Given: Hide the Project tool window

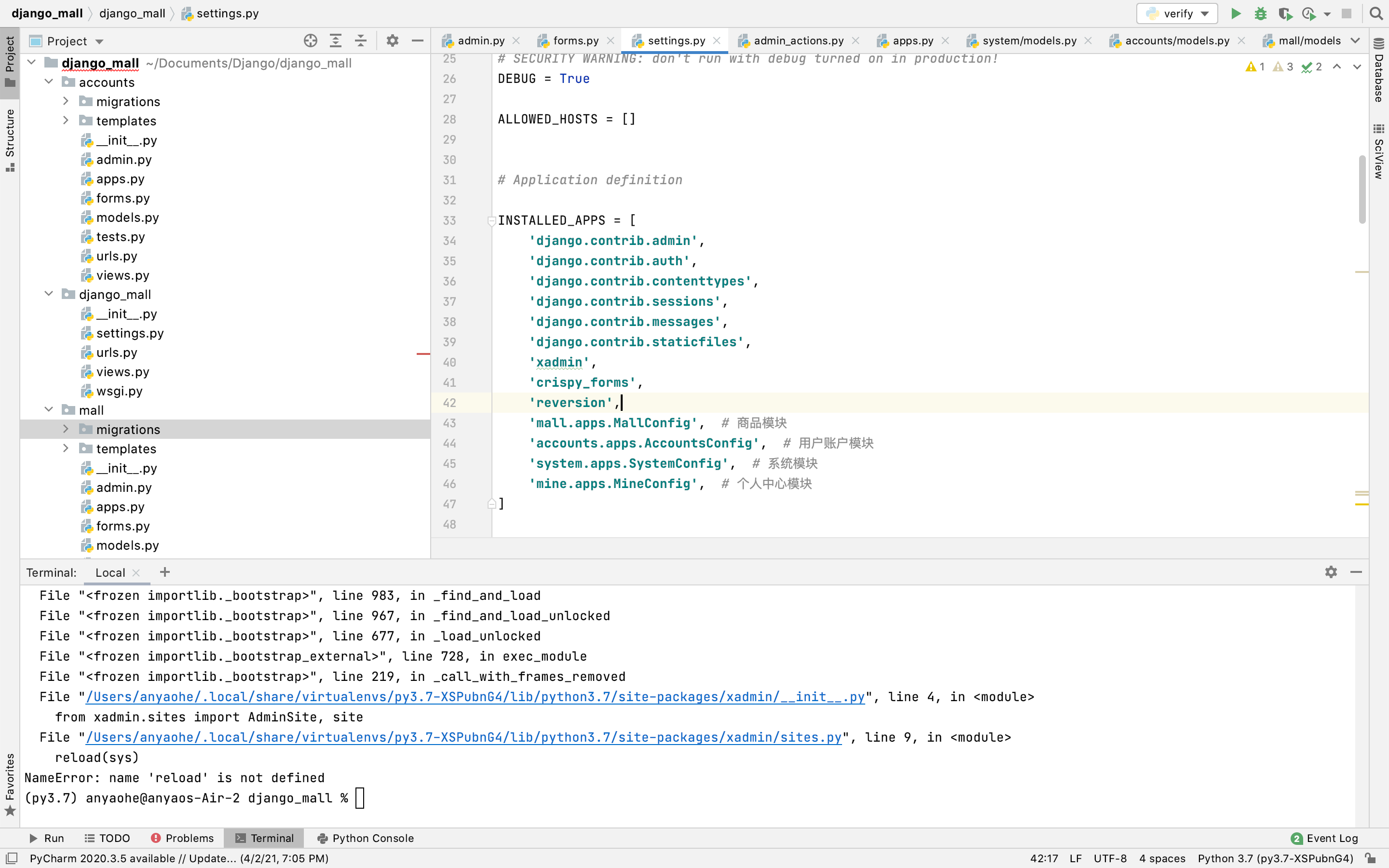Looking at the screenshot, I should [x=418, y=41].
